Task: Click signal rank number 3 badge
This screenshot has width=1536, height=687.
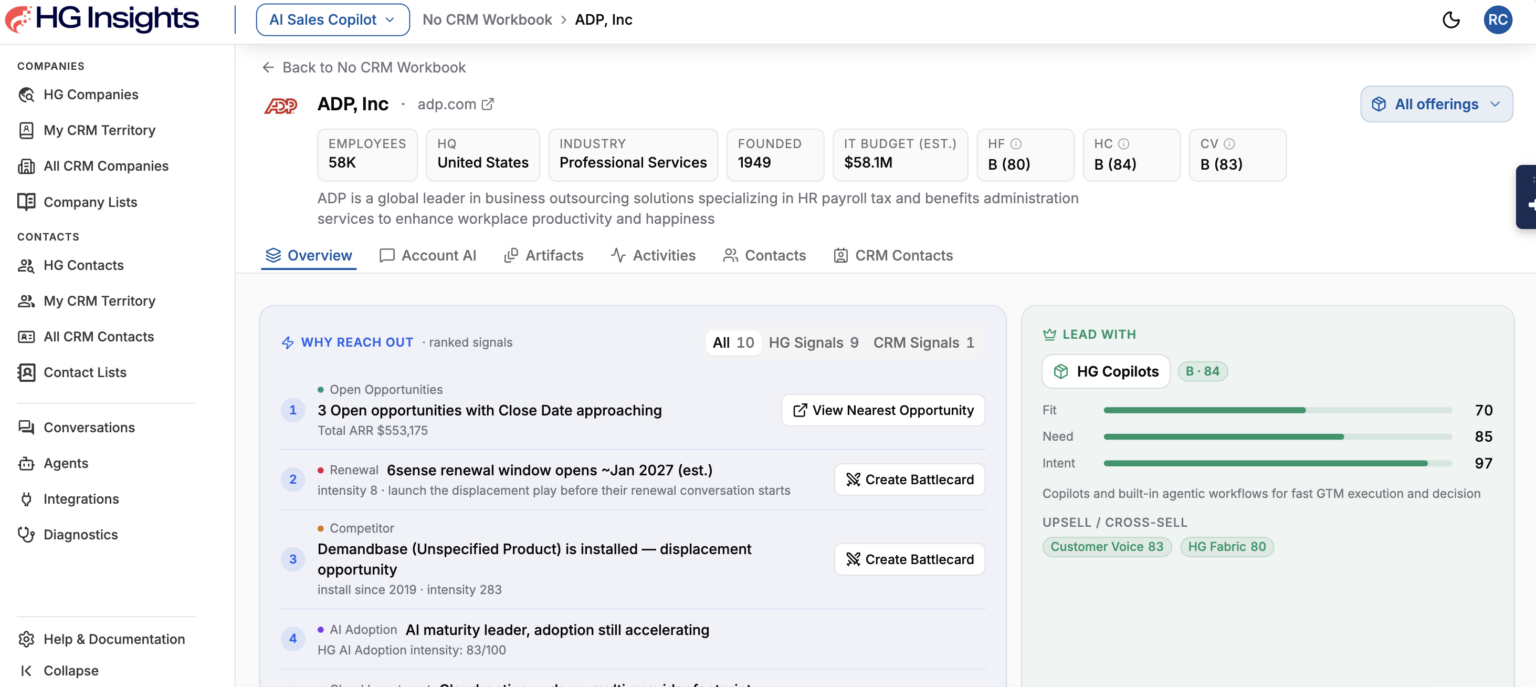Action: 293,559
